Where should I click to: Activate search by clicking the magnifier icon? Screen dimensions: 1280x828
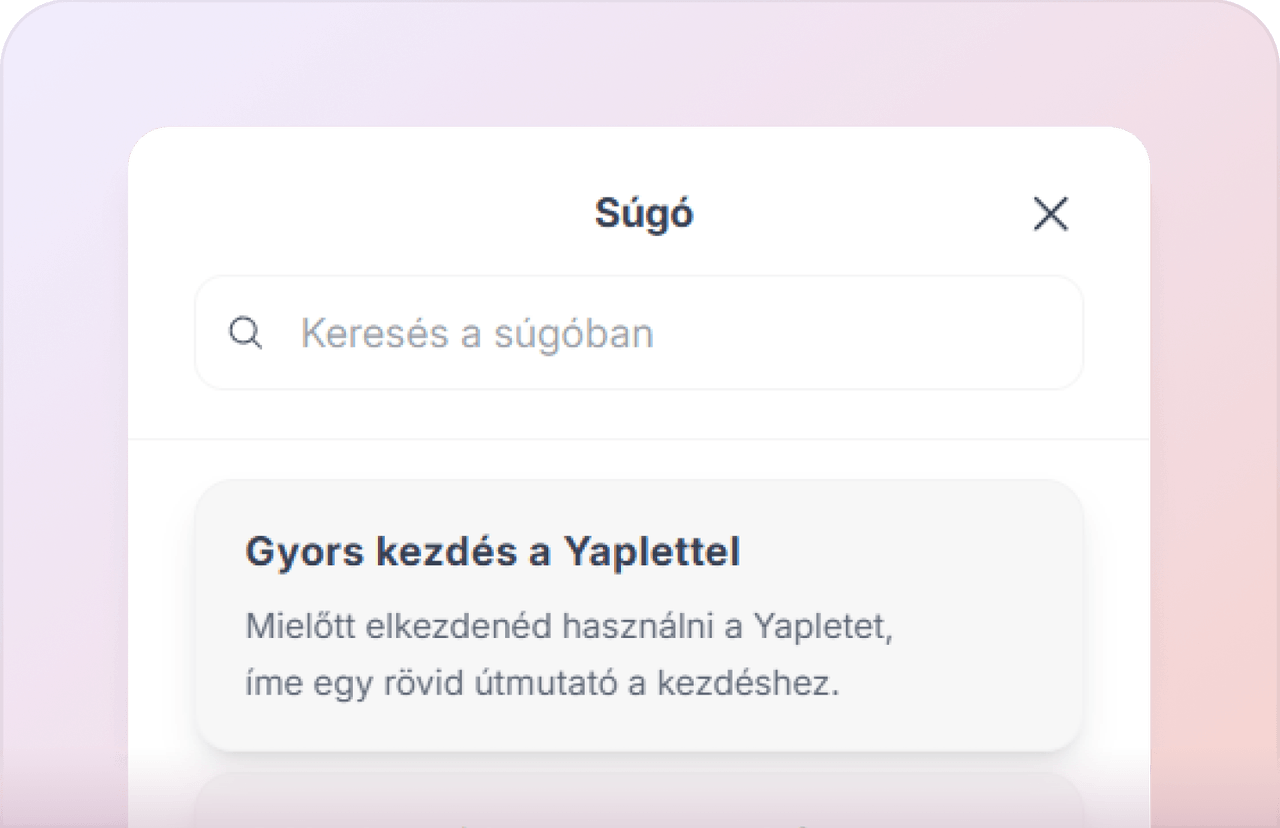[245, 333]
